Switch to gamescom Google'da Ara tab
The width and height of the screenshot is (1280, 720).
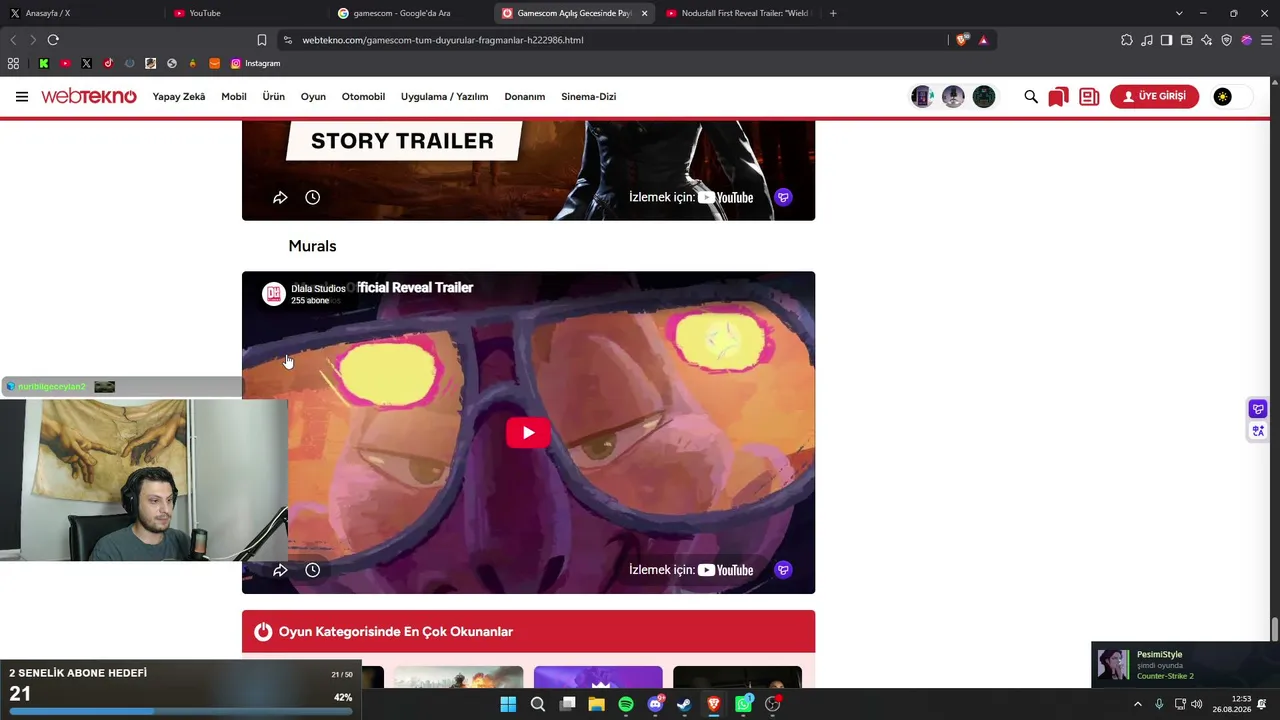410,13
